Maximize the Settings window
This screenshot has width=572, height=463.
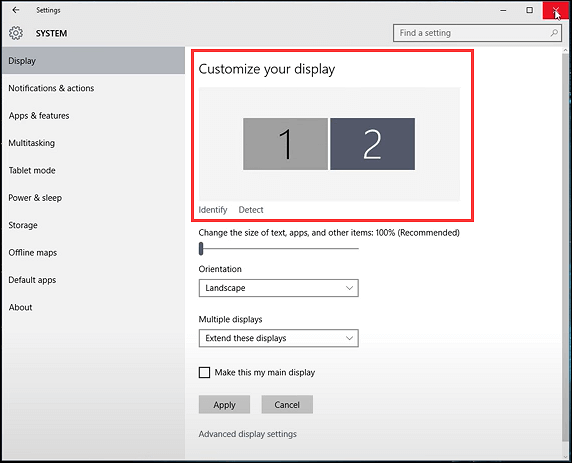[529, 10]
